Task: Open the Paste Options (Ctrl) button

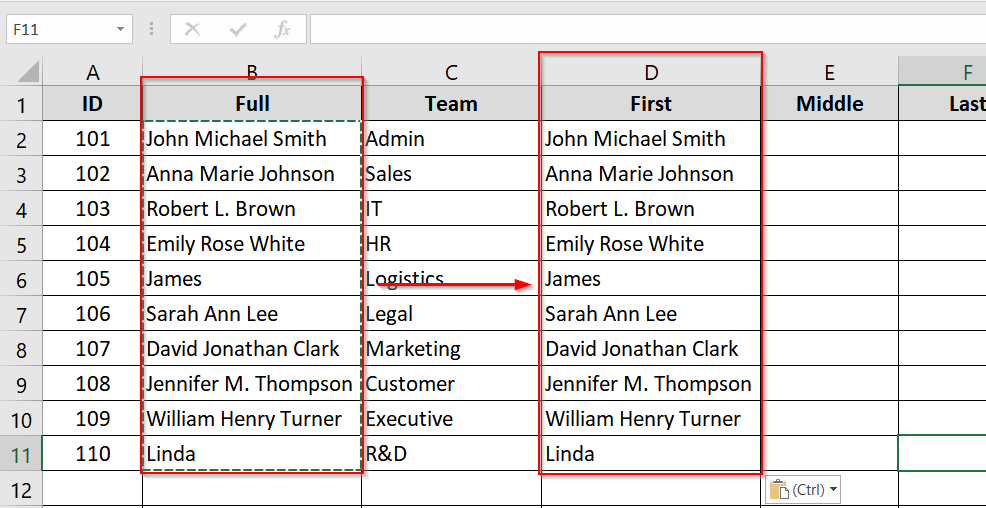Action: tap(804, 489)
